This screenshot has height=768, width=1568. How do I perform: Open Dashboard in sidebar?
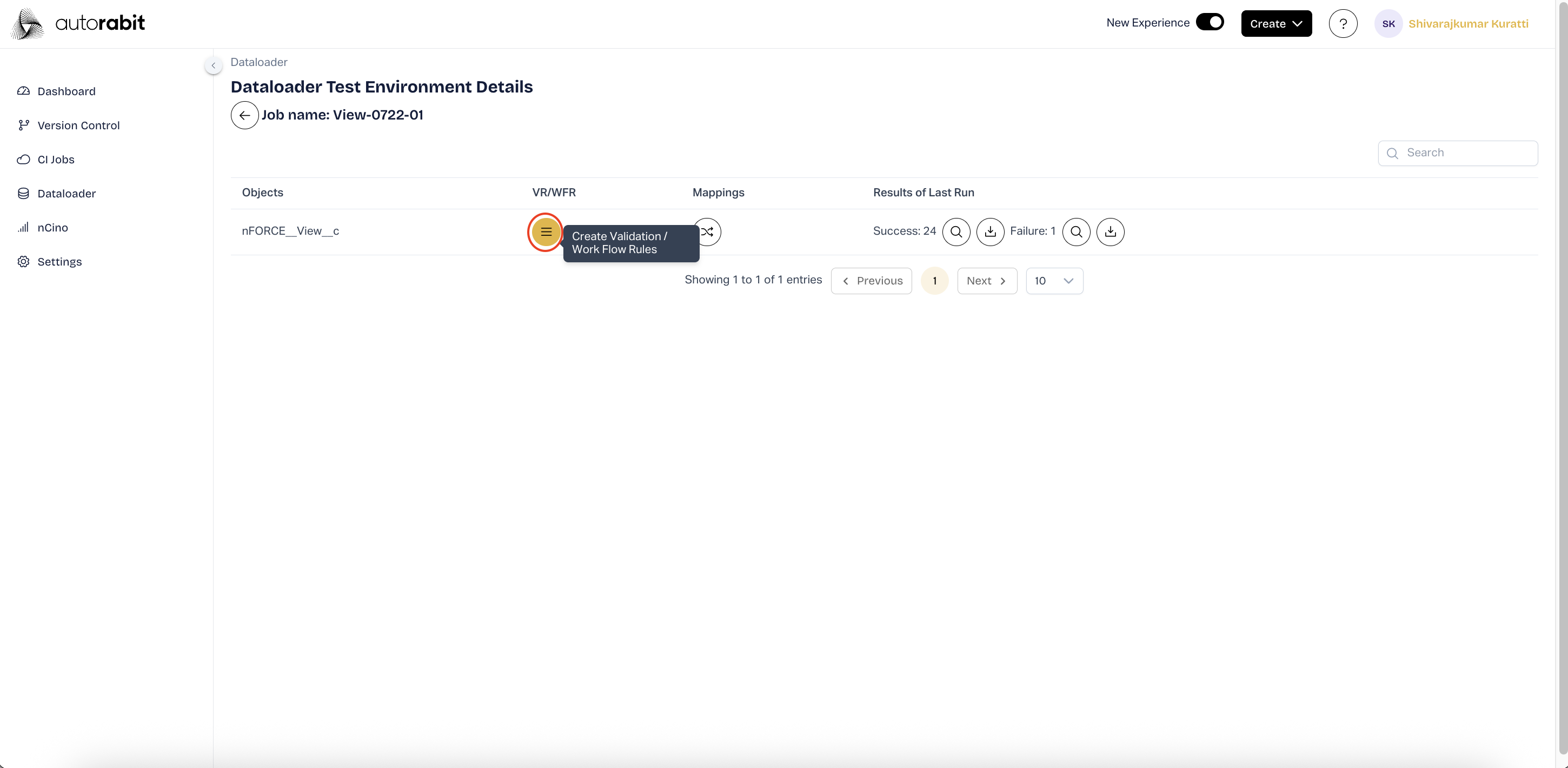coord(67,91)
